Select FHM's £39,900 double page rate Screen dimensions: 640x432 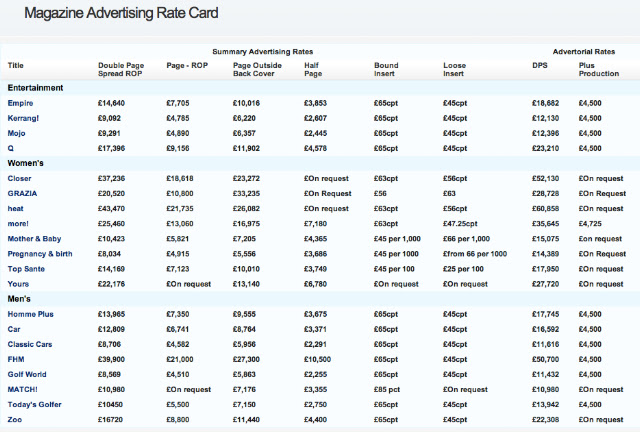coord(111,360)
